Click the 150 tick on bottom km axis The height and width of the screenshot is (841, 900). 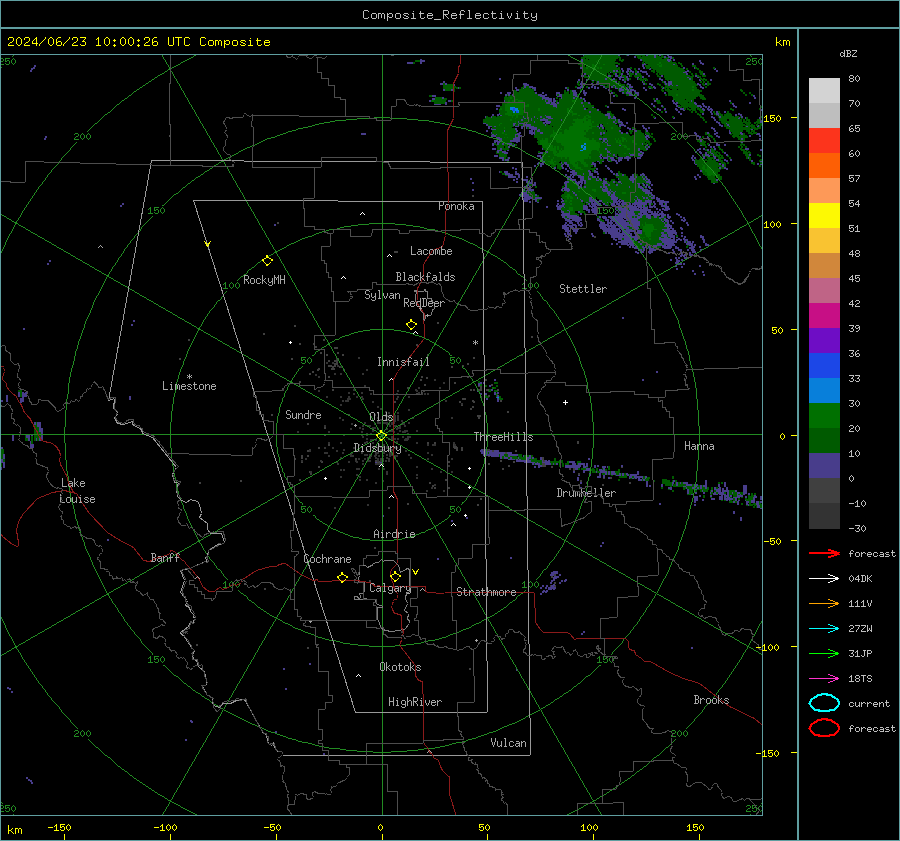695,828
